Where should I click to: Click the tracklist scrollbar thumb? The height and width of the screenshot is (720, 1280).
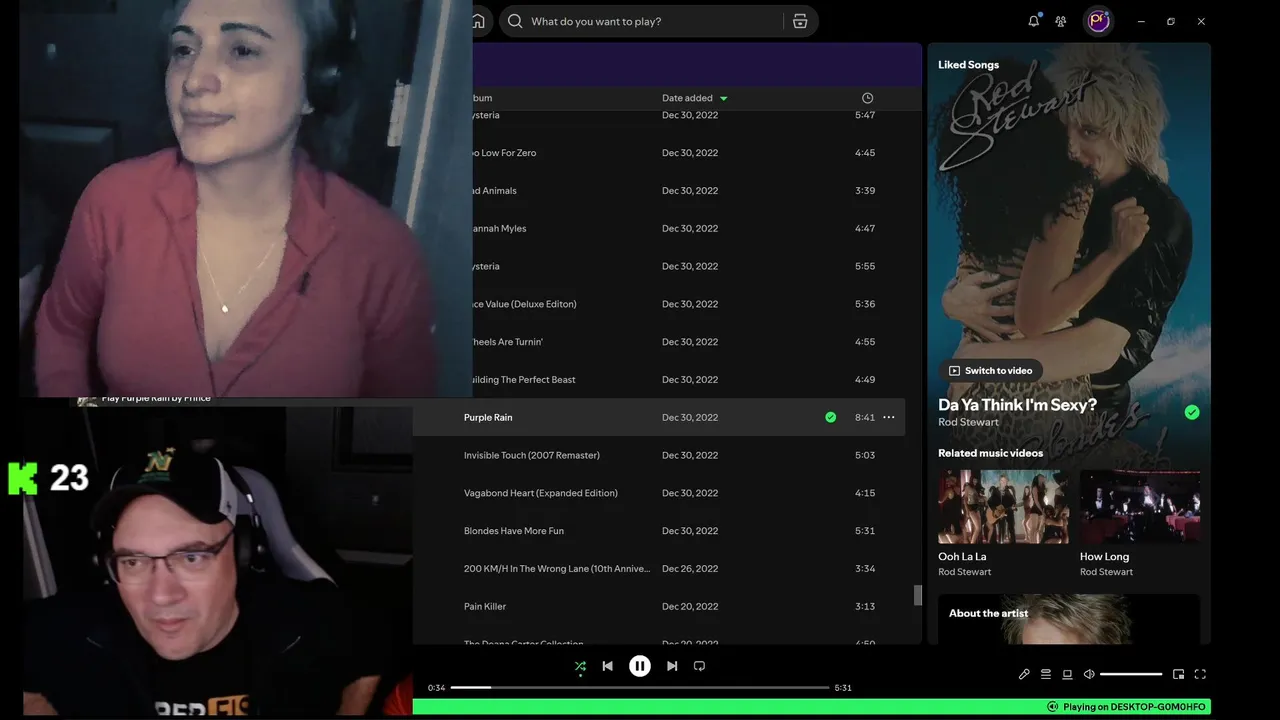(917, 595)
